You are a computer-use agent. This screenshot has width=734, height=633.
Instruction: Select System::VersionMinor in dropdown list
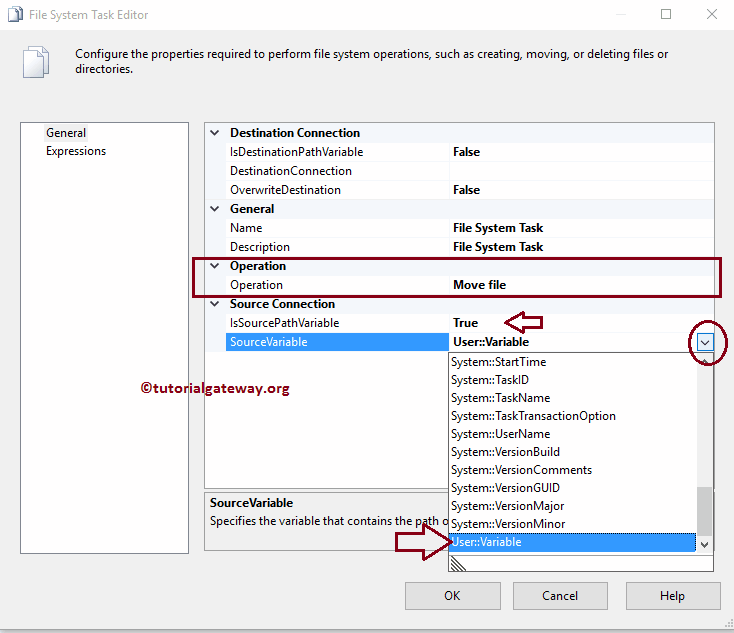click(x=573, y=524)
